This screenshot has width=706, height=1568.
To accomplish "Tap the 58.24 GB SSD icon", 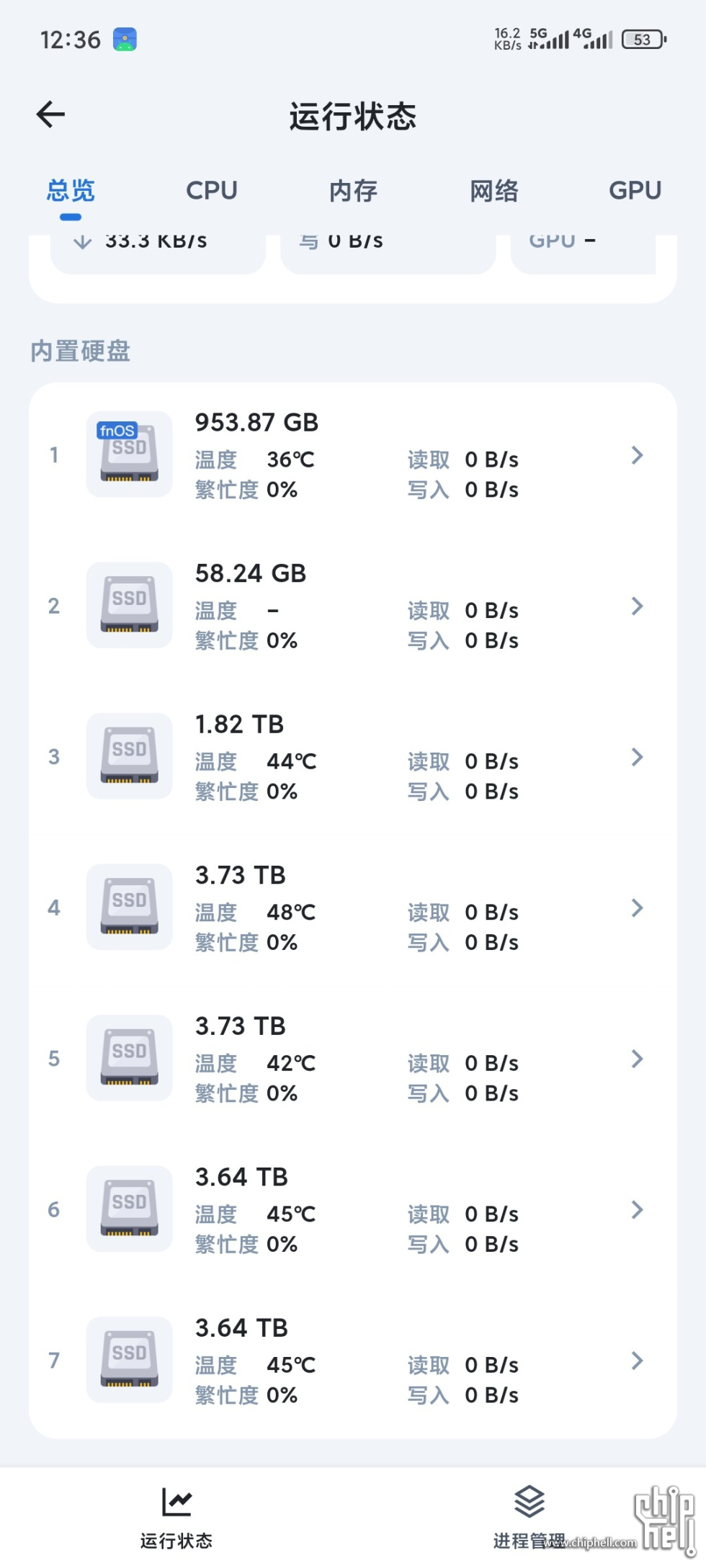I will 129,605.
